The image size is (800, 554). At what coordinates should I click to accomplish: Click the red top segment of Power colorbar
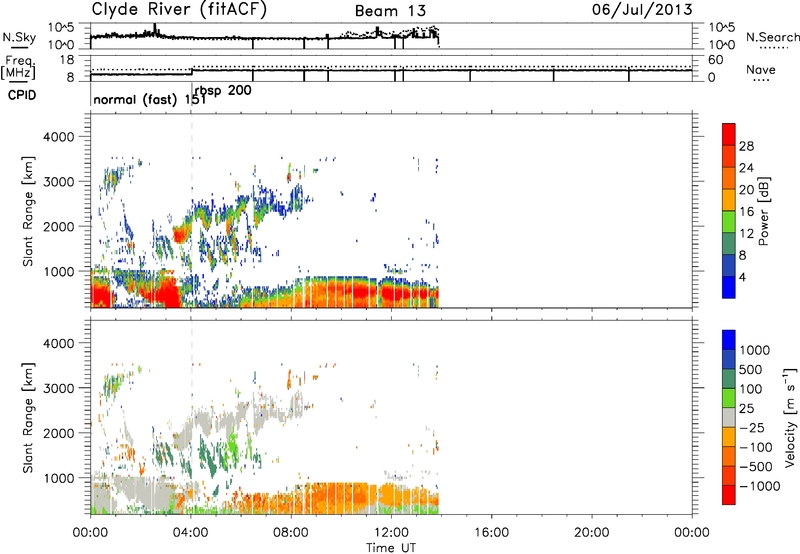(729, 134)
